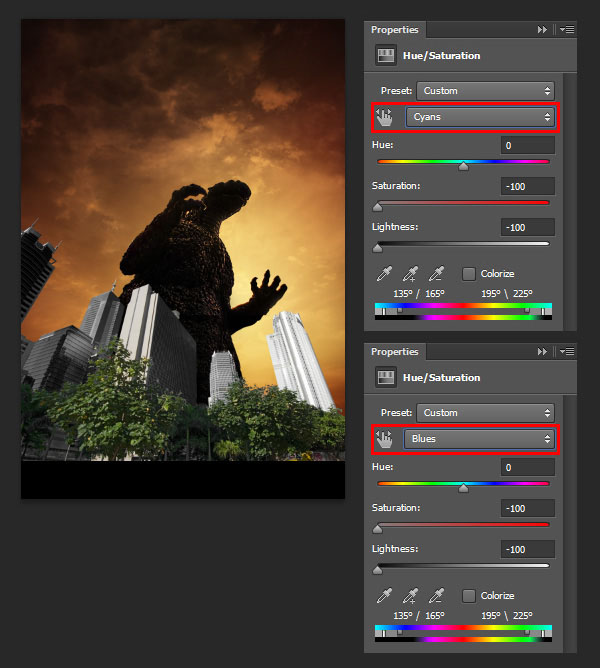600x668 pixels.
Task: Enable Colorize in the Cyans panel
Action: tap(469, 274)
